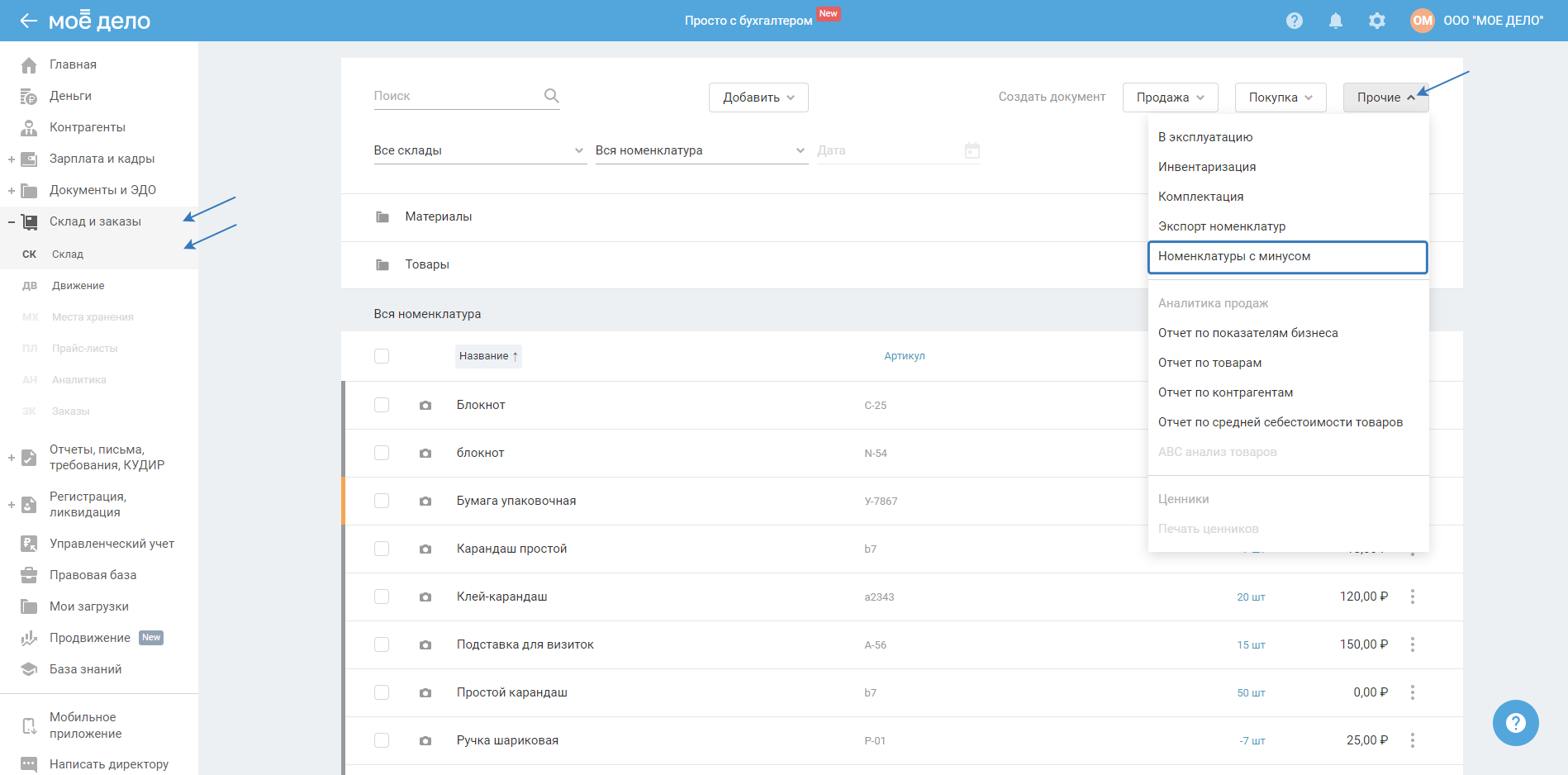Image resolution: width=1568 pixels, height=775 pixels.
Task: Sort by the Название column header
Action: (487, 356)
